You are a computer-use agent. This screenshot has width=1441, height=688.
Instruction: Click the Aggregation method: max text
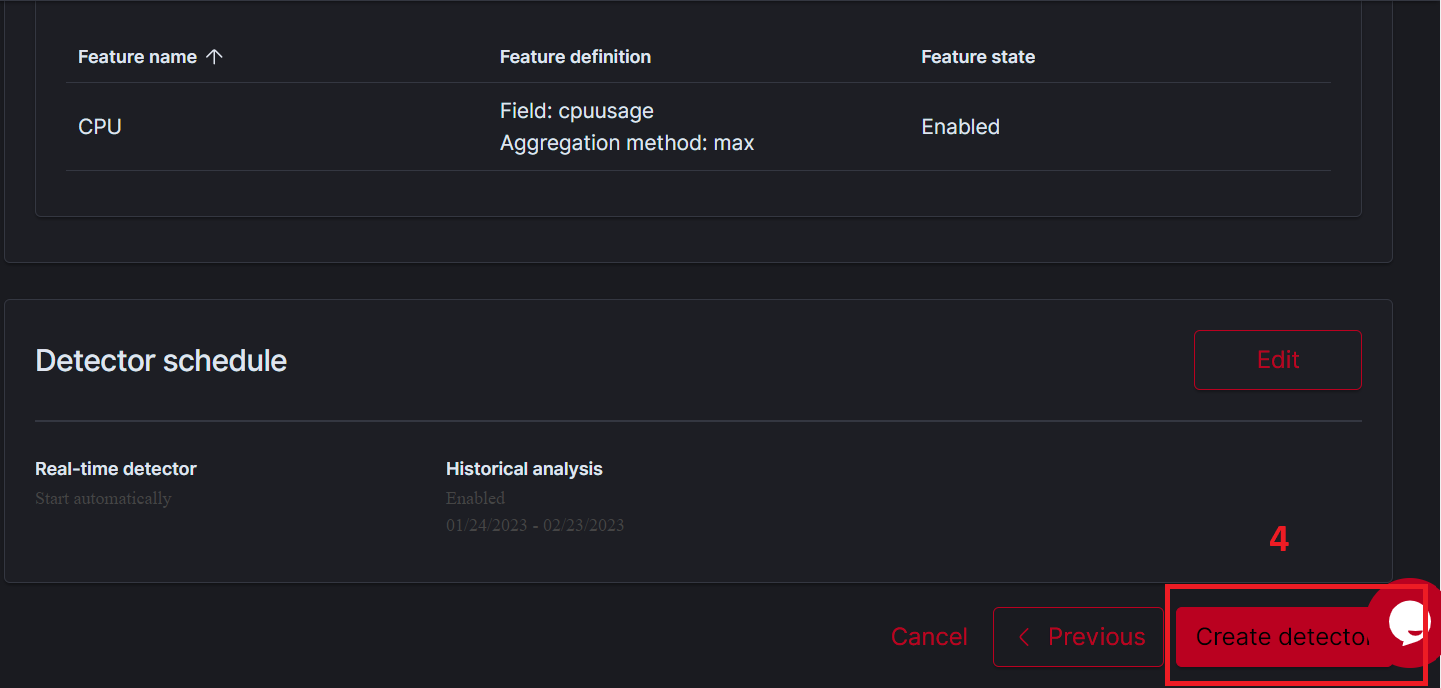click(x=627, y=143)
